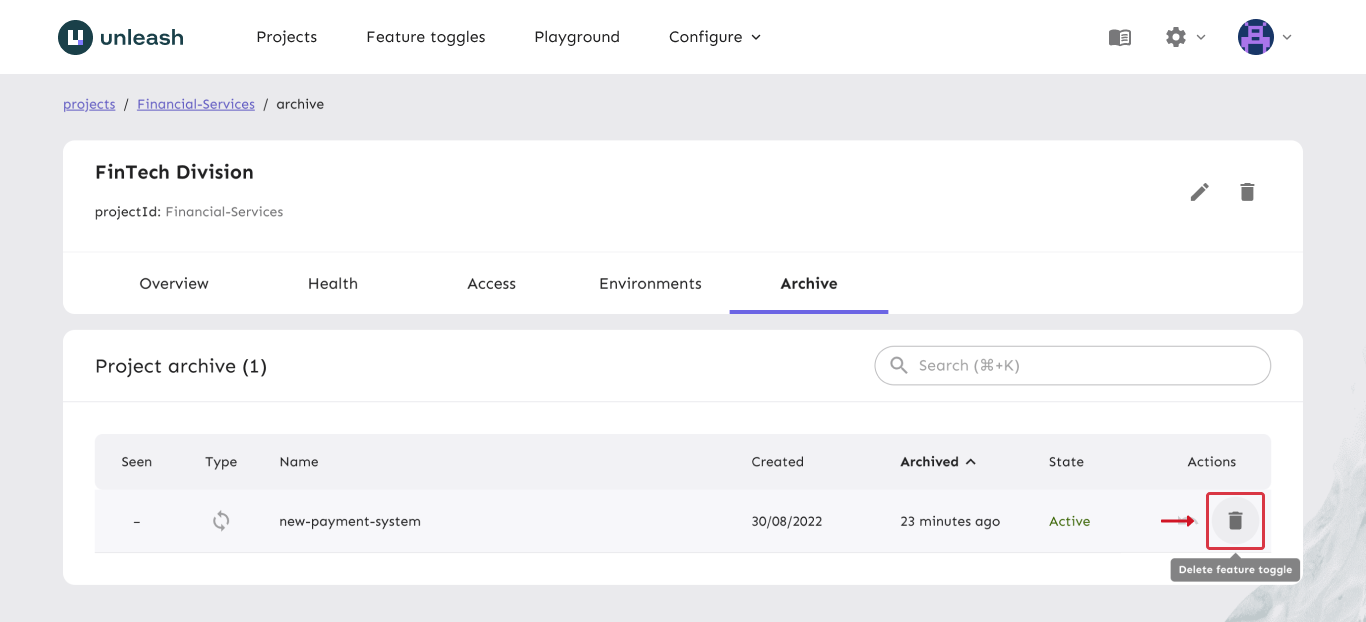Viewport: 1366px width, 622px height.
Task: Expand the chevron beside the user avatar
Action: tap(1287, 37)
